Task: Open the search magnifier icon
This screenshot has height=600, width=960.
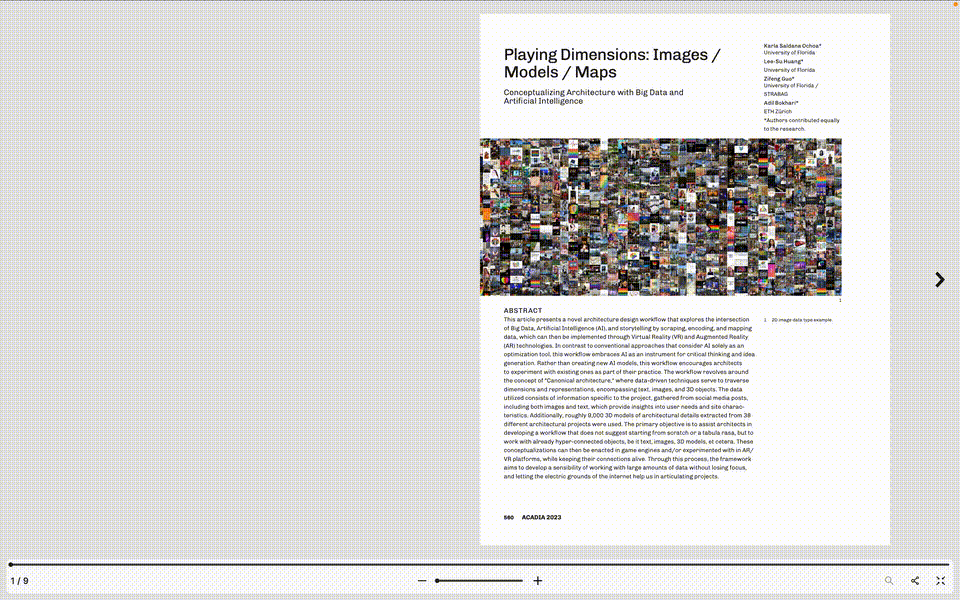Action: (888, 580)
